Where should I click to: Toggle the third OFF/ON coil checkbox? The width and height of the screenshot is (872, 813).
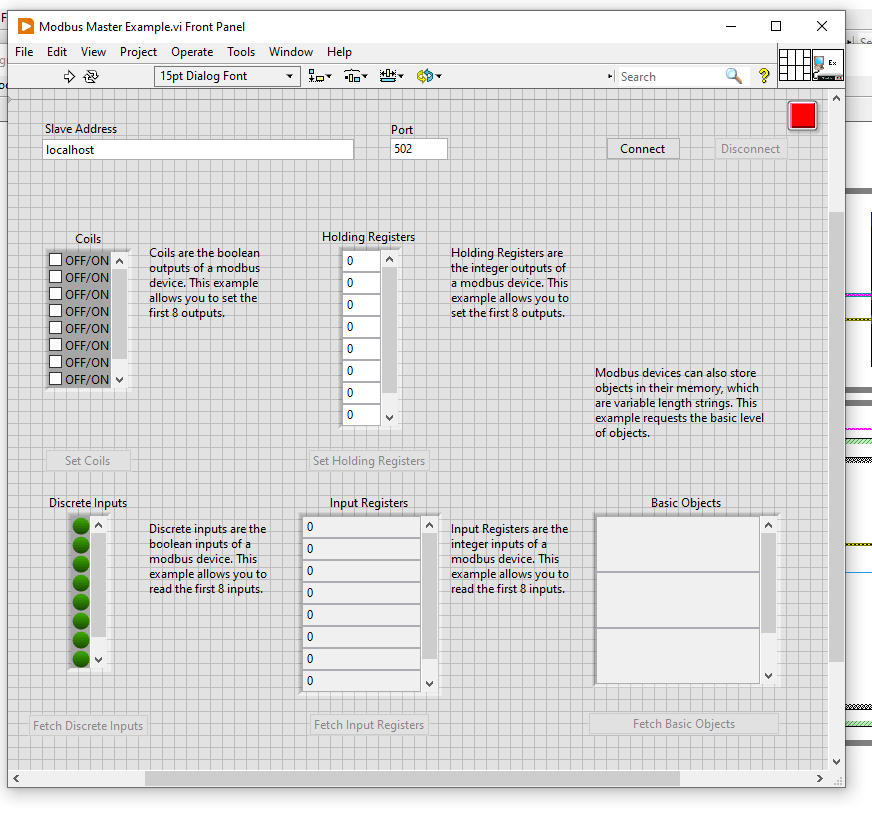[55, 294]
